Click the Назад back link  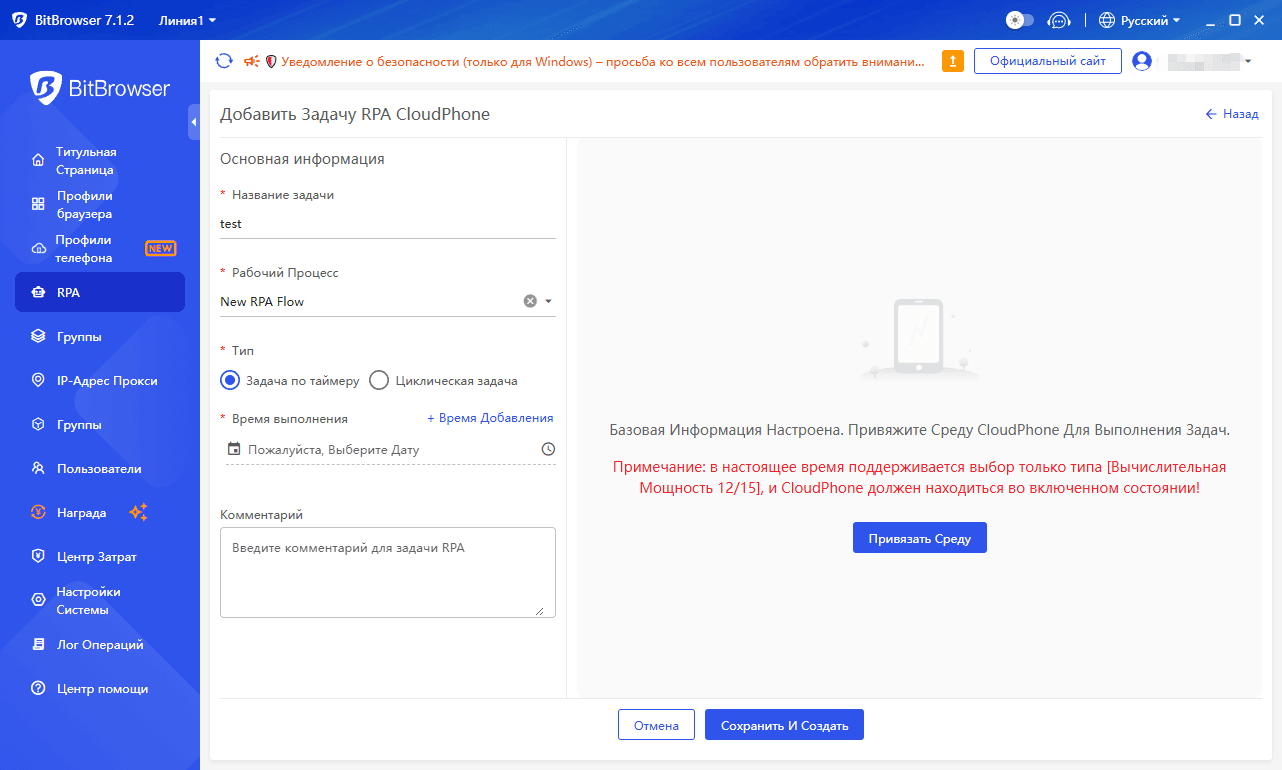click(x=1232, y=114)
